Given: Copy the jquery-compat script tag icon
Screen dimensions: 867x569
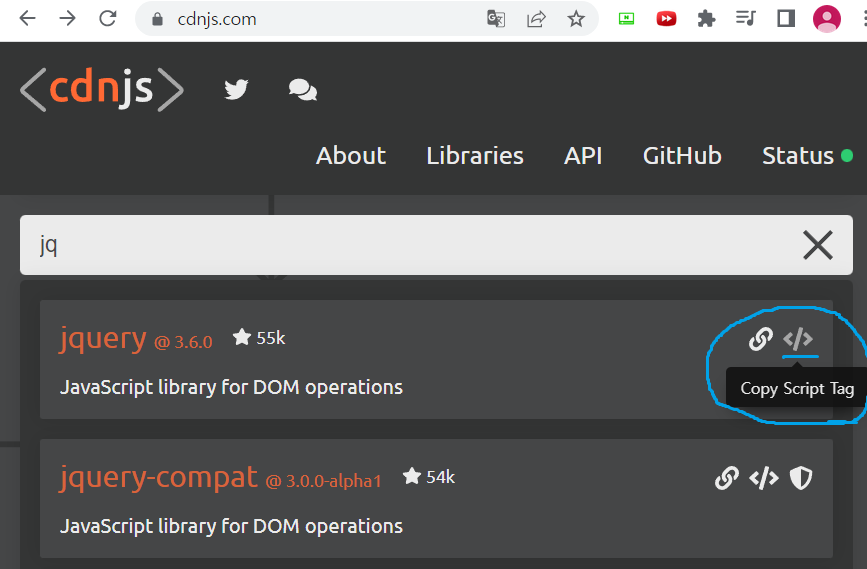Looking at the screenshot, I should [x=764, y=478].
